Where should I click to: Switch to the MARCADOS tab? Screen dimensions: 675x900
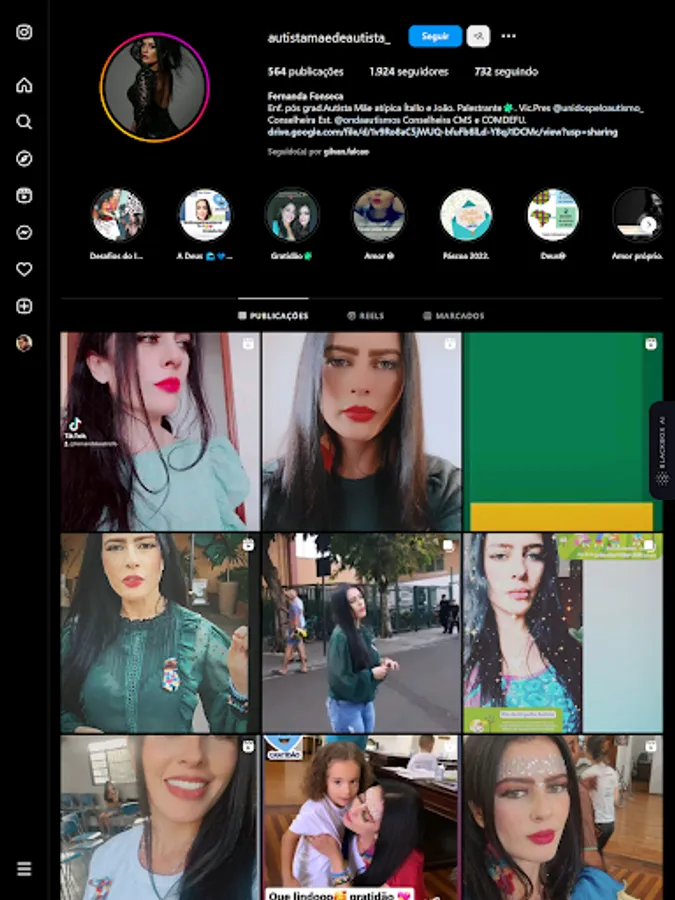(453, 316)
